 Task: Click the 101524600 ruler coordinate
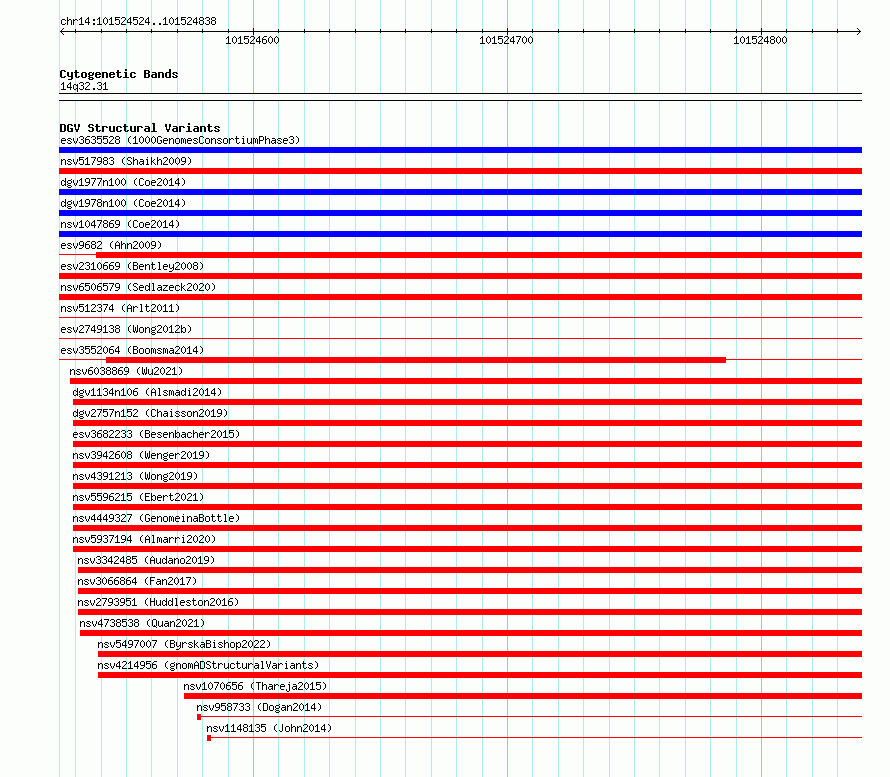point(252,40)
